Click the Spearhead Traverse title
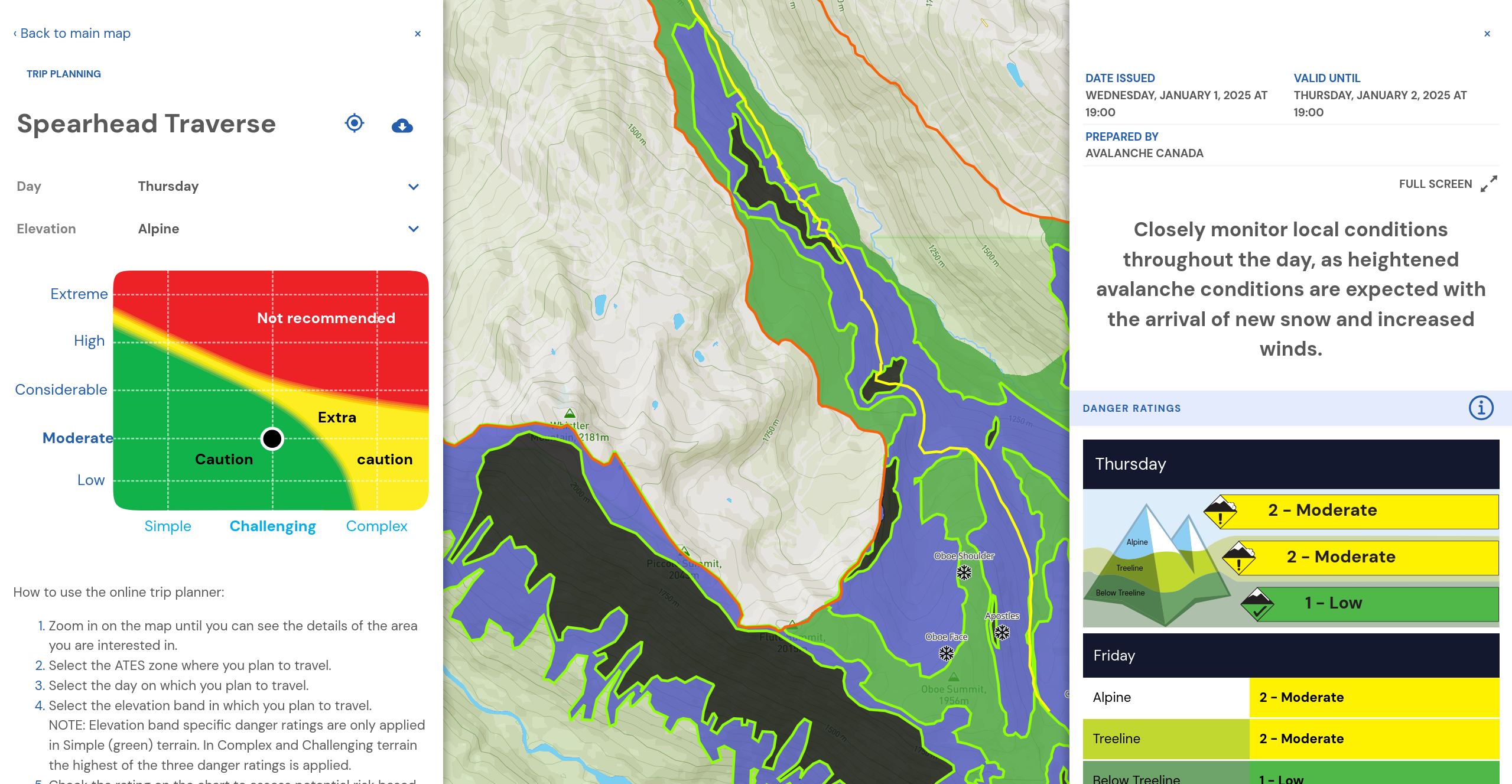The height and width of the screenshot is (784, 1512). coord(147,124)
